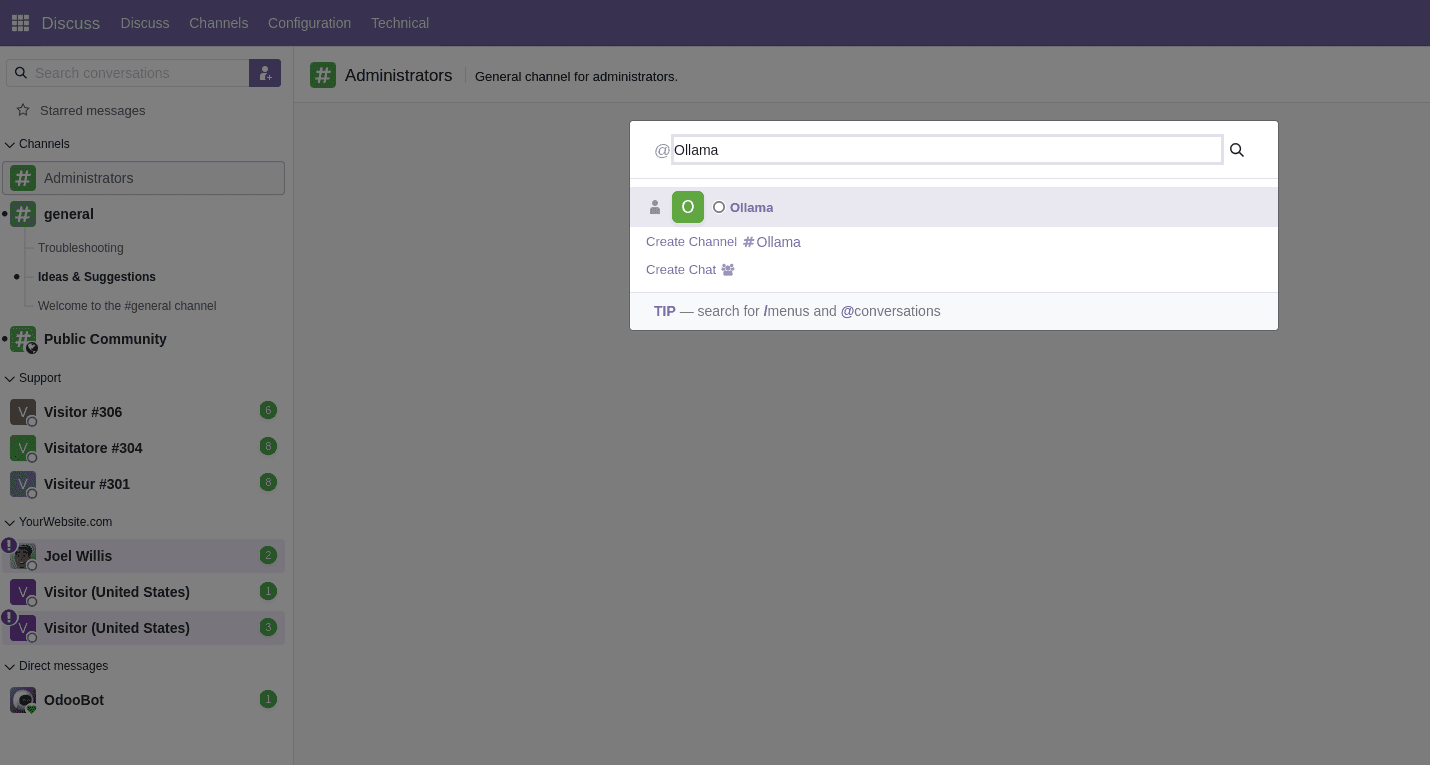The image size is (1430, 765).
Task: Click OdooBot's avatar in Direct messages
Action: (22, 699)
